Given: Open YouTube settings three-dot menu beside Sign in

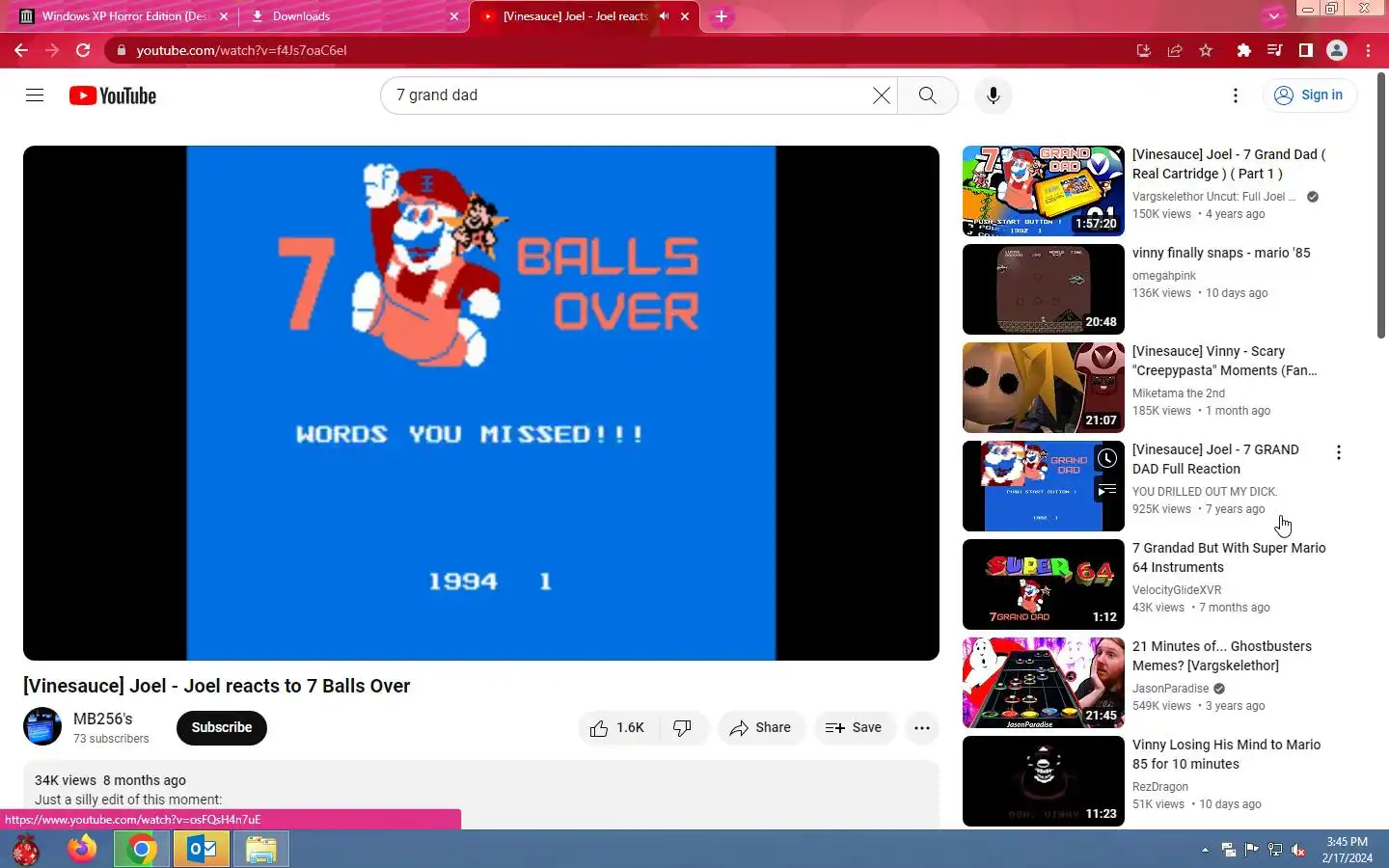Looking at the screenshot, I should point(1236,95).
